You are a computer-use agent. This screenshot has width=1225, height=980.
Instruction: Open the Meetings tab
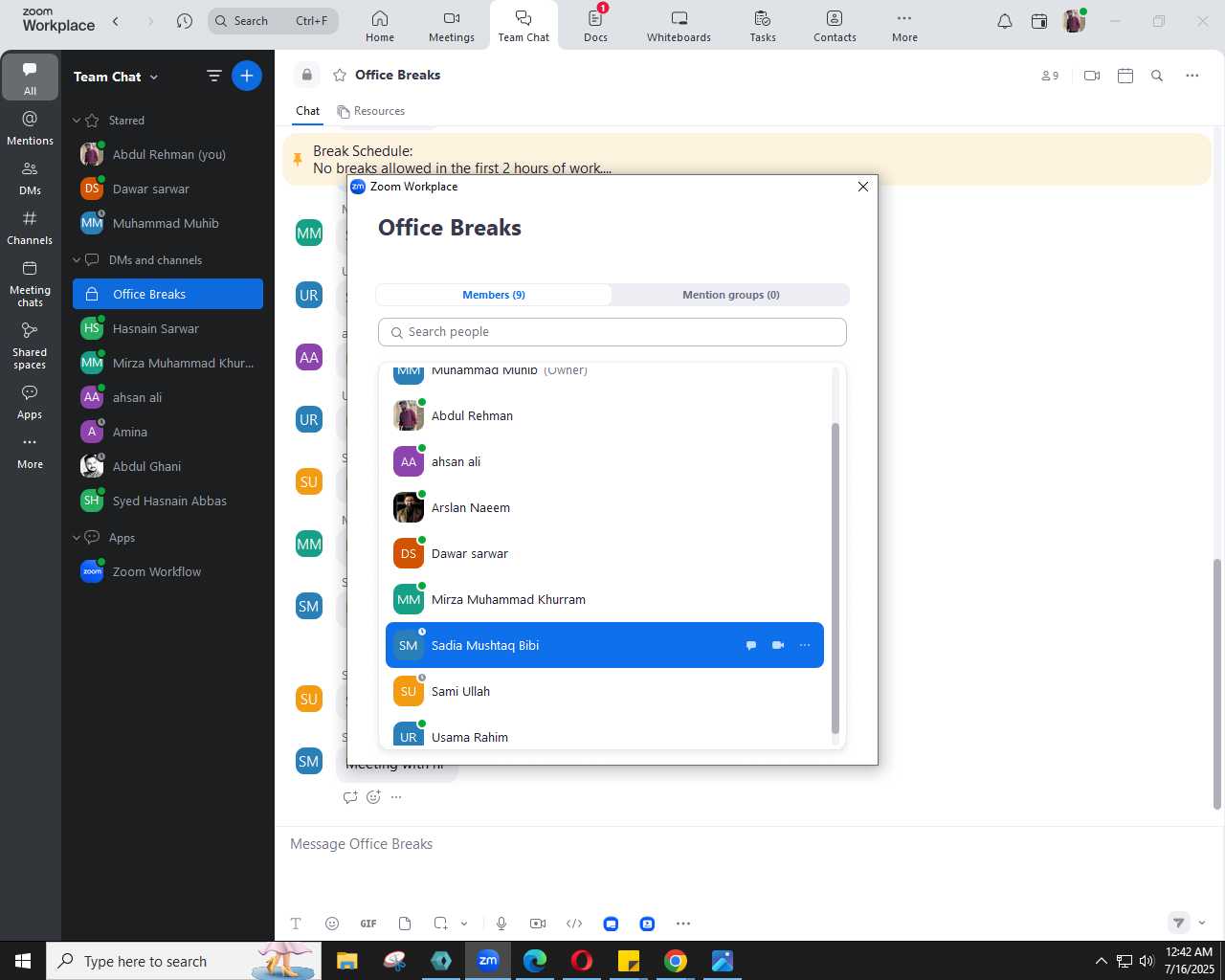coord(452,26)
